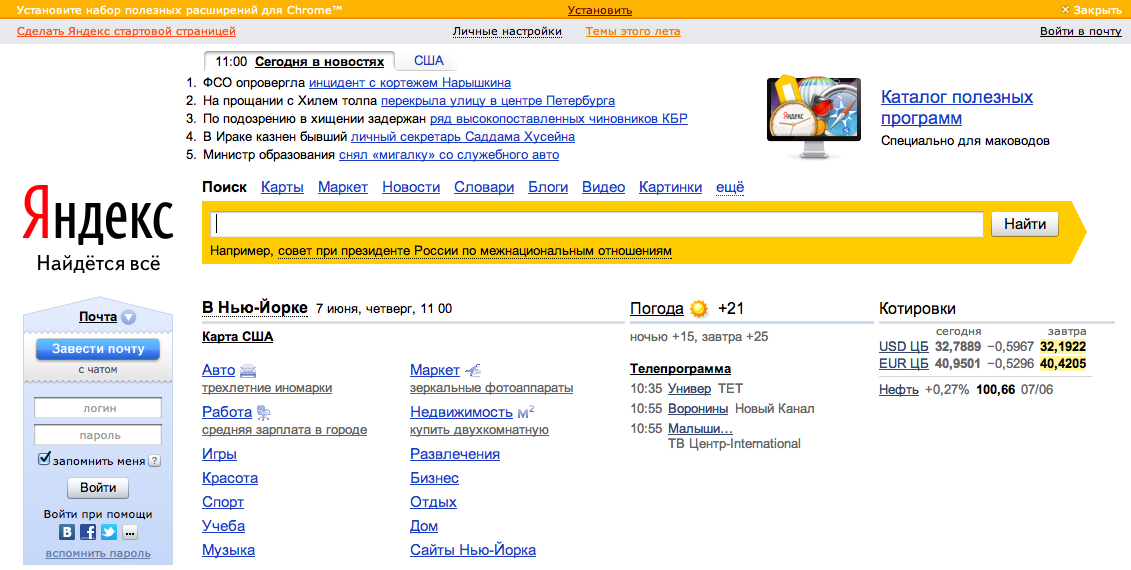Viewport: 1131px width, 570px height.
Task: Log in with the VKontakte icon
Action: pyautogui.click(x=67, y=532)
